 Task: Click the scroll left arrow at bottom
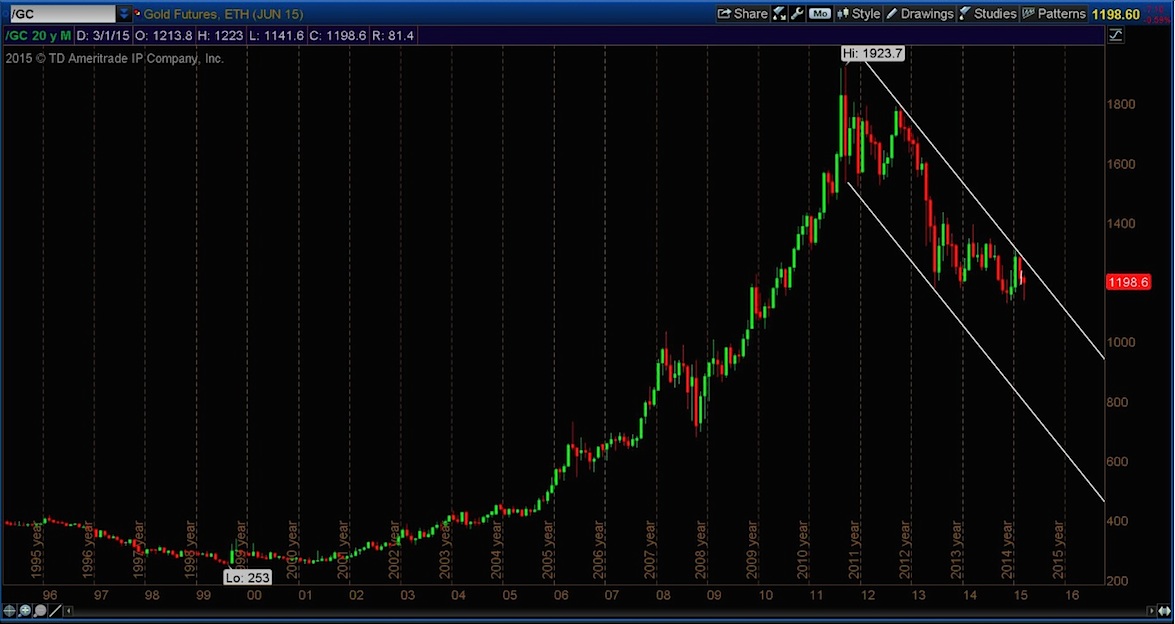click(69, 611)
